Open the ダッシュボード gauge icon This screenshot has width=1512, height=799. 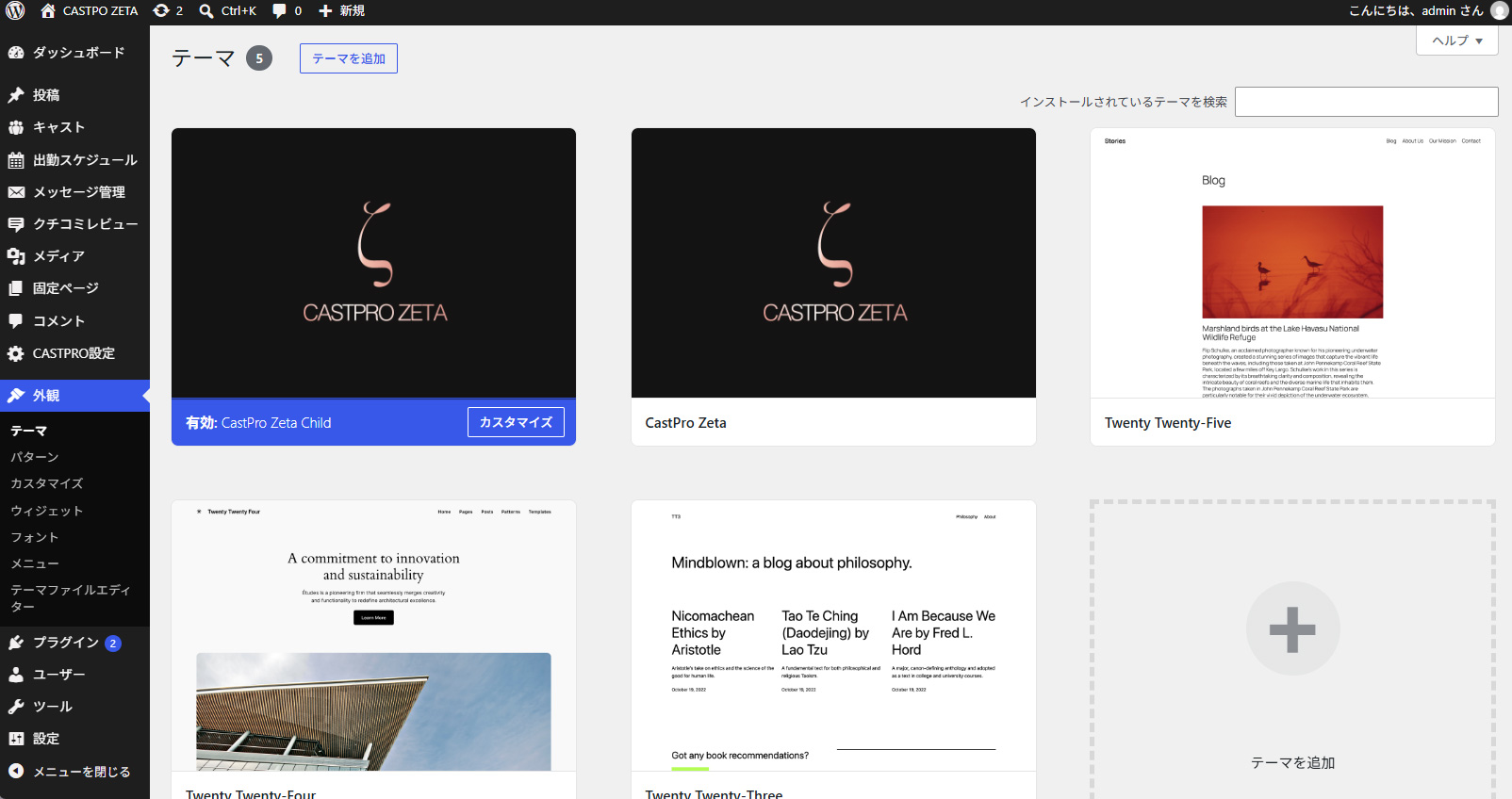pyautogui.click(x=16, y=53)
